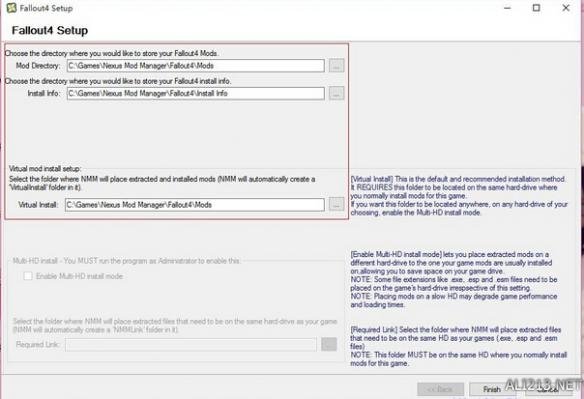Click the Virtual Install path field

[x=194, y=205]
